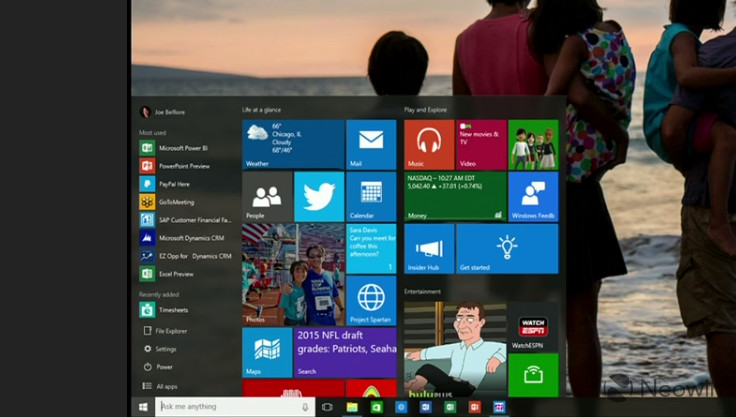Open the PowerPoint icon on the taskbar
This screenshot has width=736, height=417.
475,407
